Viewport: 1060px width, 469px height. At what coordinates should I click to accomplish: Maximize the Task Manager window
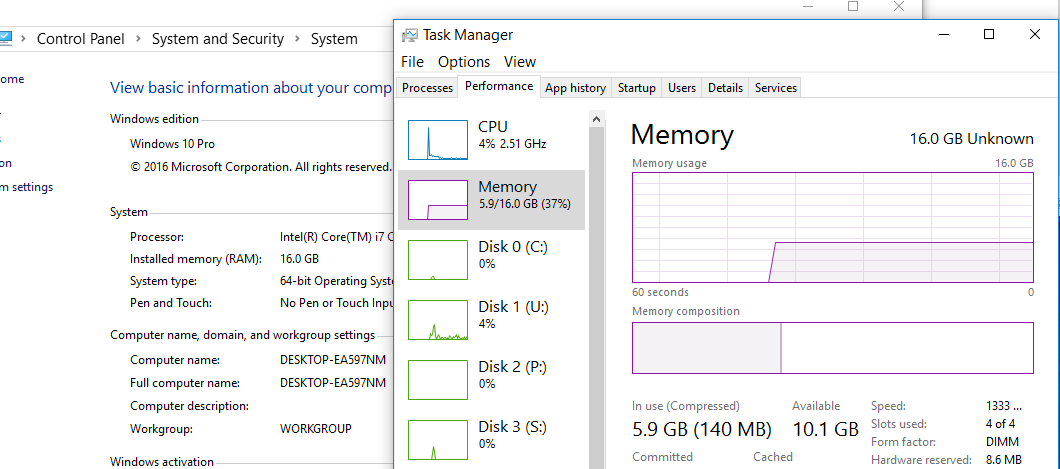tap(989, 34)
